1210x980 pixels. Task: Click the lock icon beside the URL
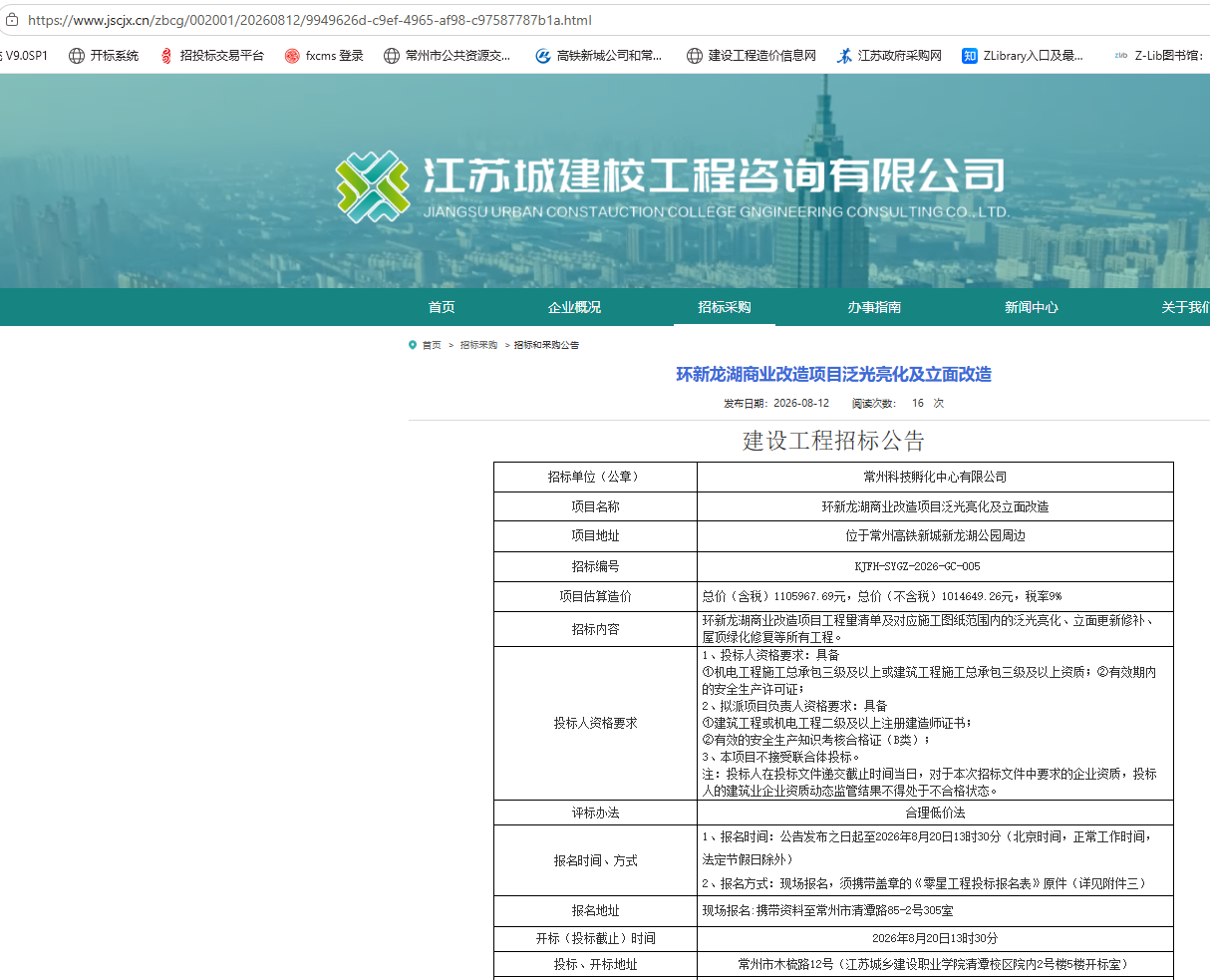click(12, 20)
